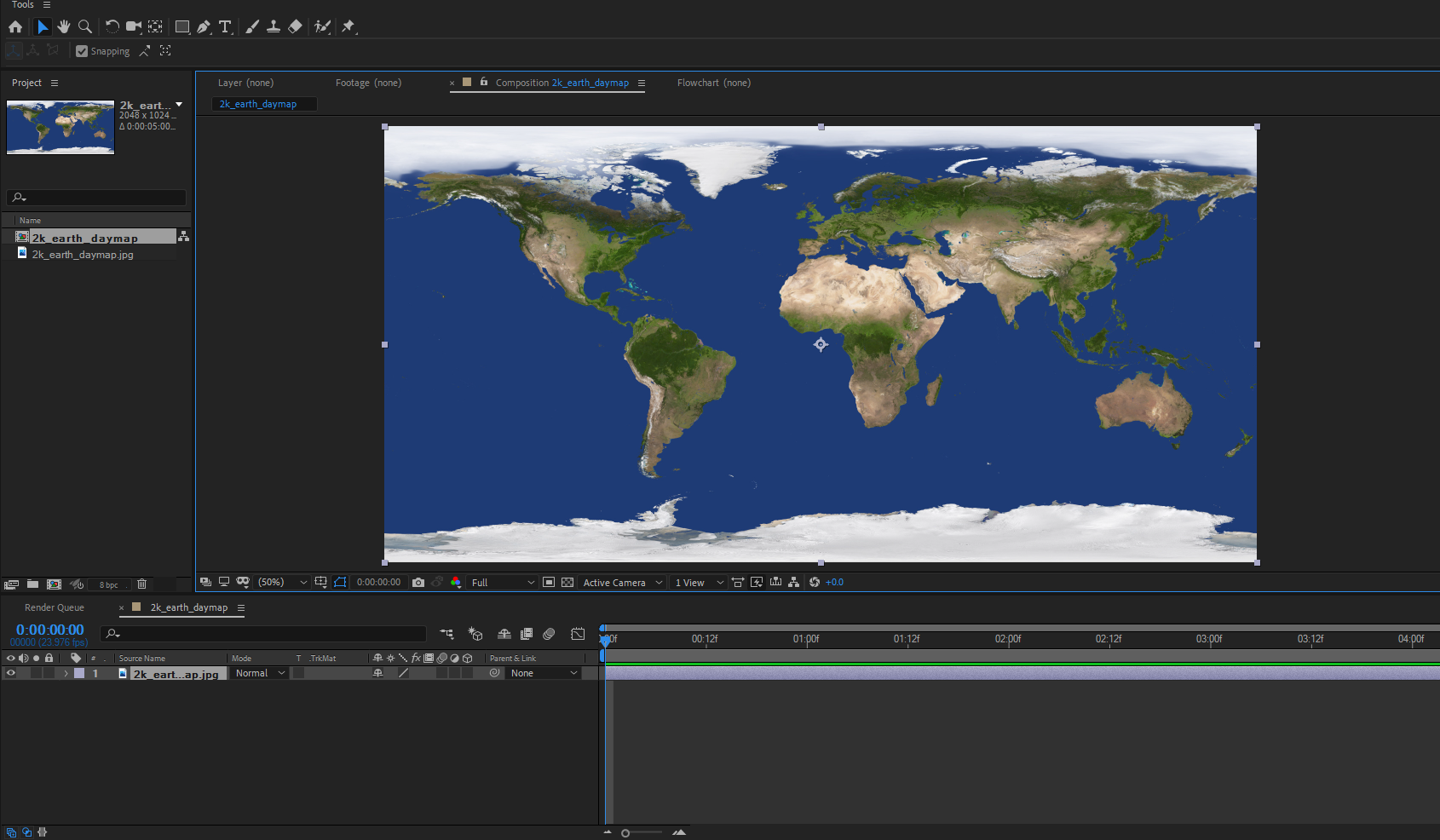Click the 8 bpc color depth button
The height and width of the screenshot is (840, 1440).
pos(108,585)
